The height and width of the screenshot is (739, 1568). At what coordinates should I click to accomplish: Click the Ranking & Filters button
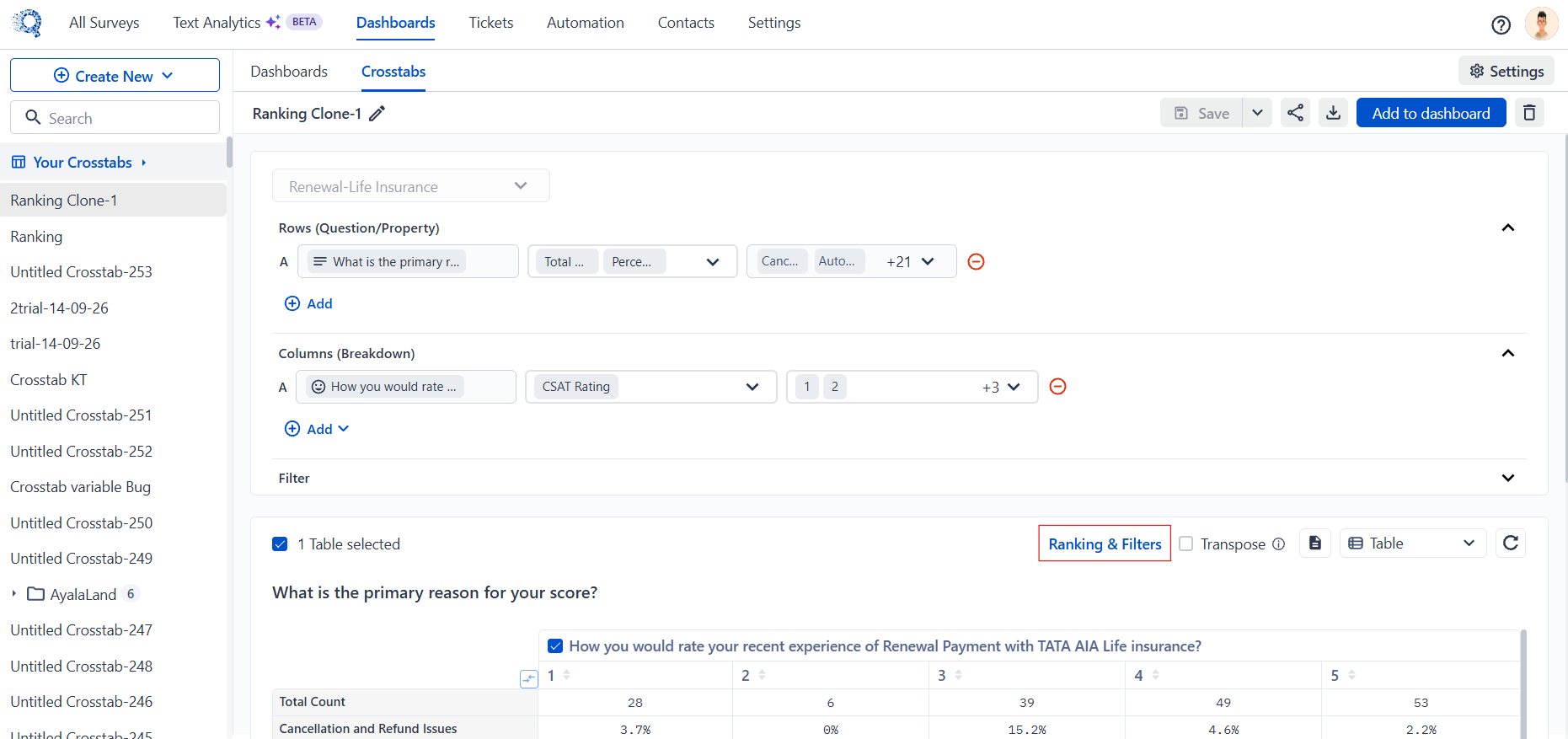[x=1105, y=544]
